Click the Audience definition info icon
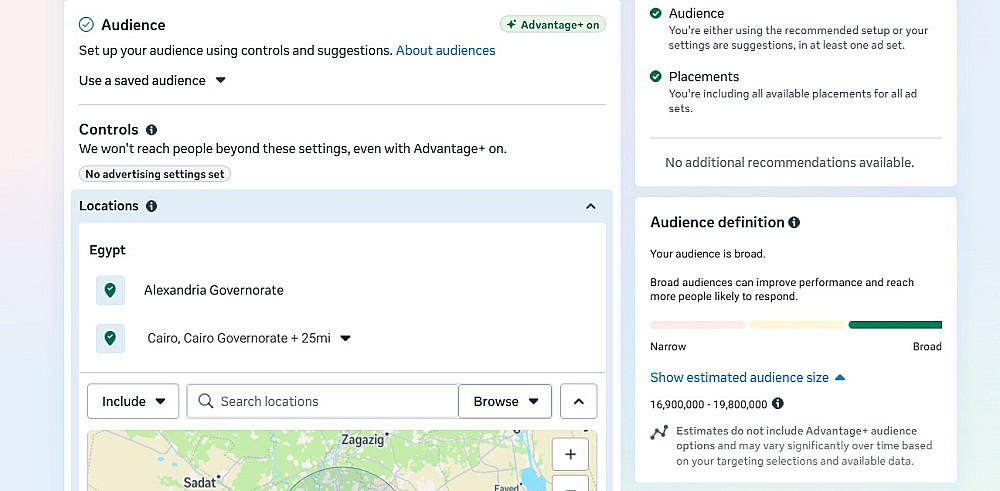The width and height of the screenshot is (1000, 491). 794,222
